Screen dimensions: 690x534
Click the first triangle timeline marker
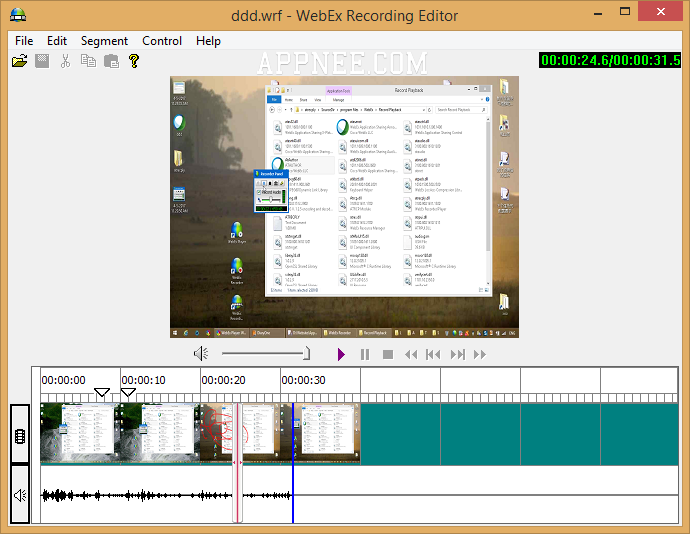coord(102,392)
